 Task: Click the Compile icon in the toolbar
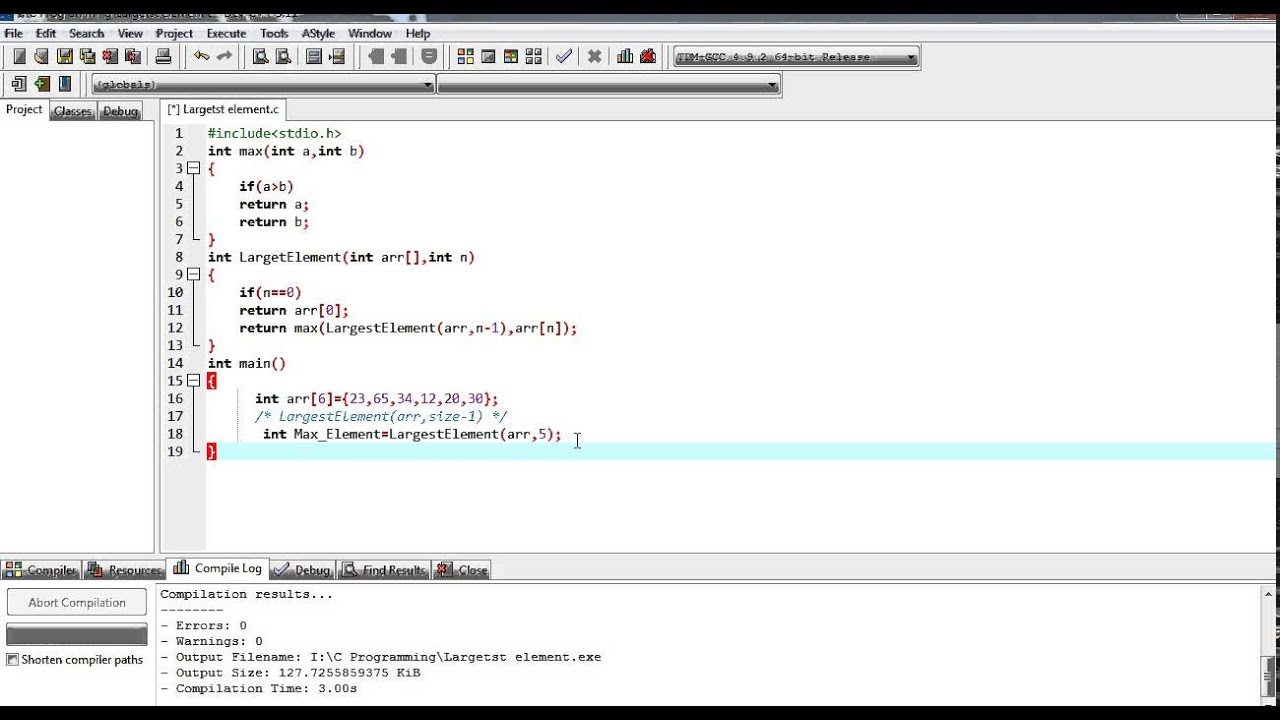click(465, 57)
